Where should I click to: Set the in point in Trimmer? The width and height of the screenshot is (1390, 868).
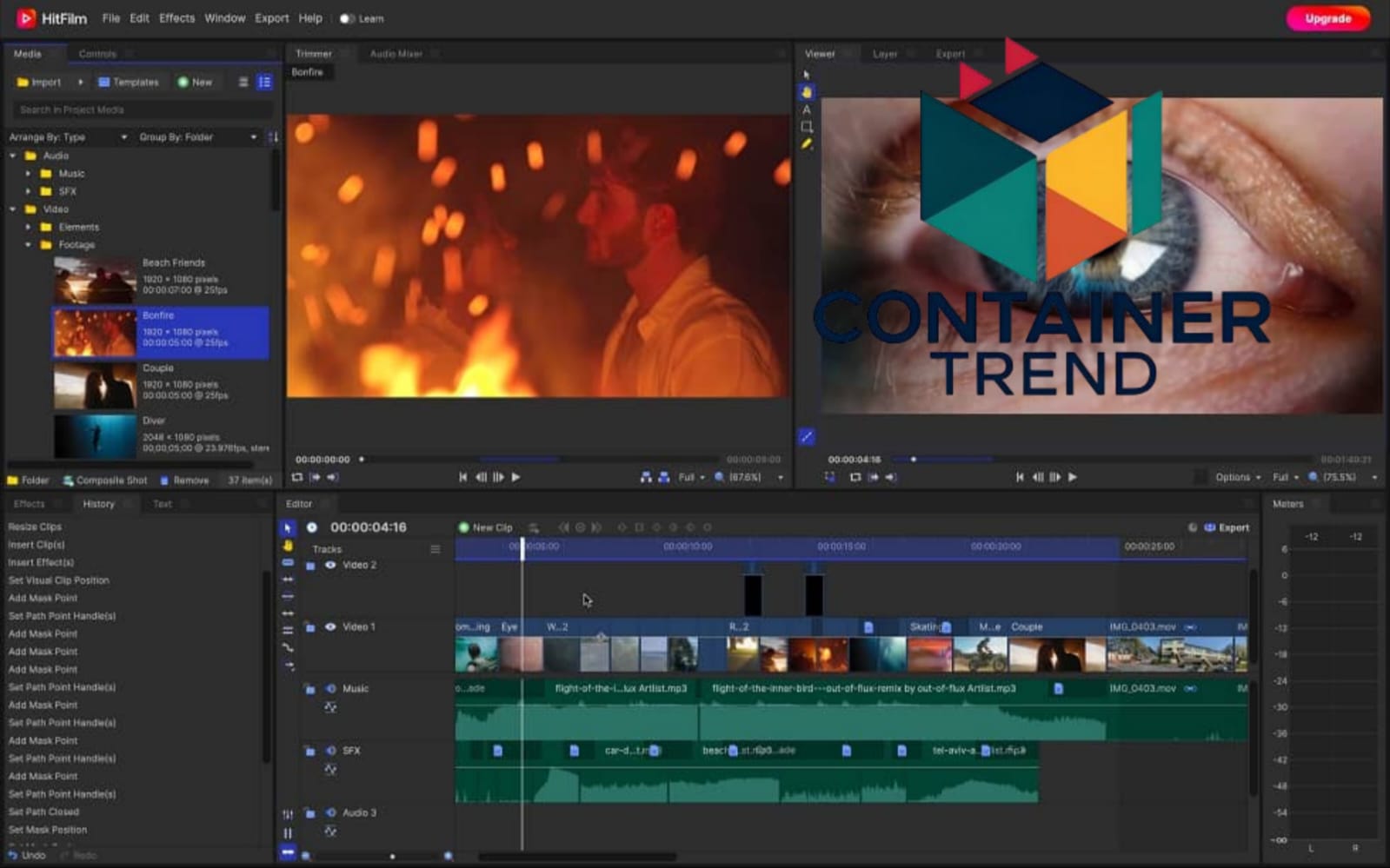[315, 477]
